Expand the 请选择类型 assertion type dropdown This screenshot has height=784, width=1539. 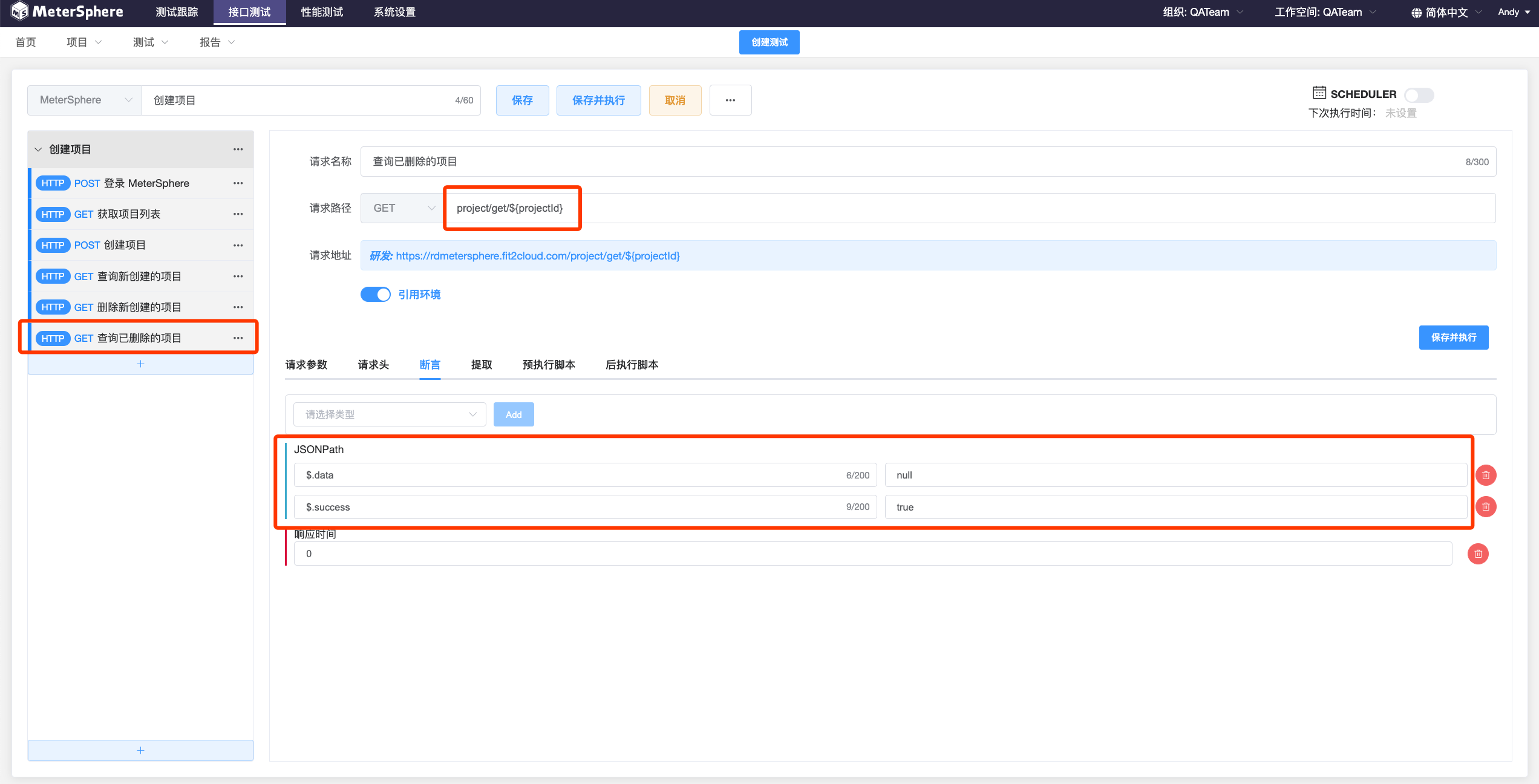[x=390, y=414]
